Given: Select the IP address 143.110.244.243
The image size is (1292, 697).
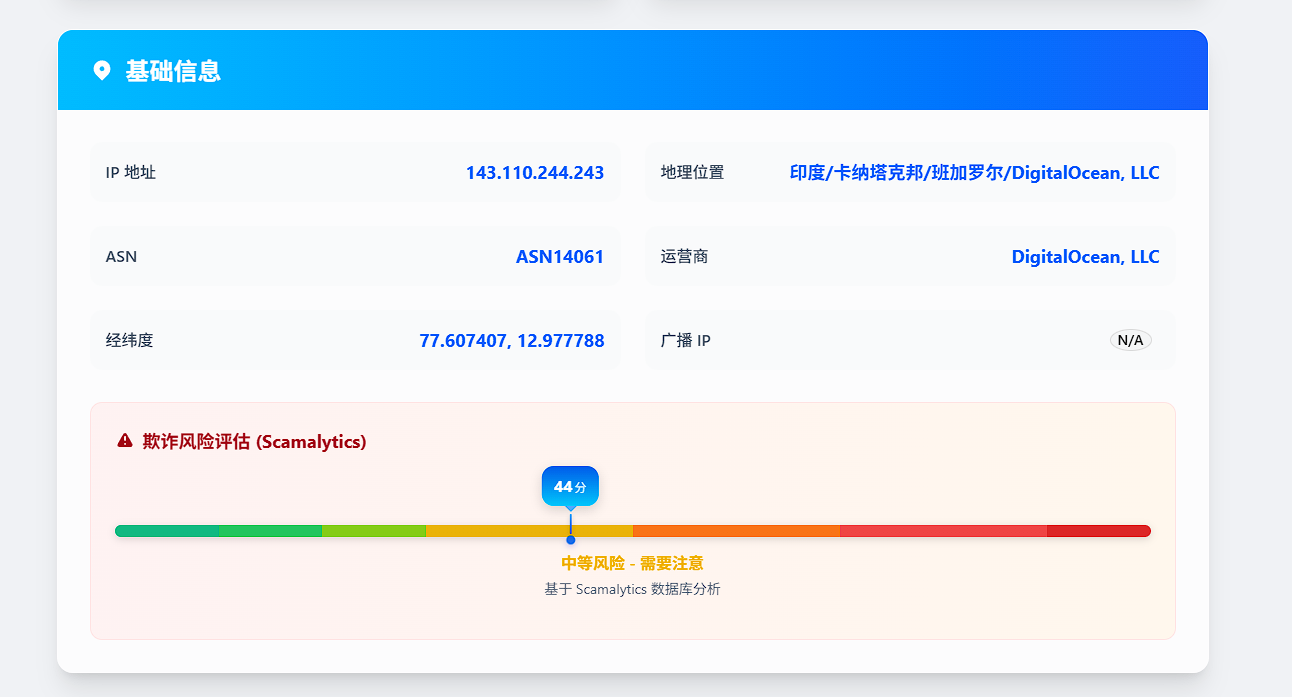Looking at the screenshot, I should [x=534, y=172].
